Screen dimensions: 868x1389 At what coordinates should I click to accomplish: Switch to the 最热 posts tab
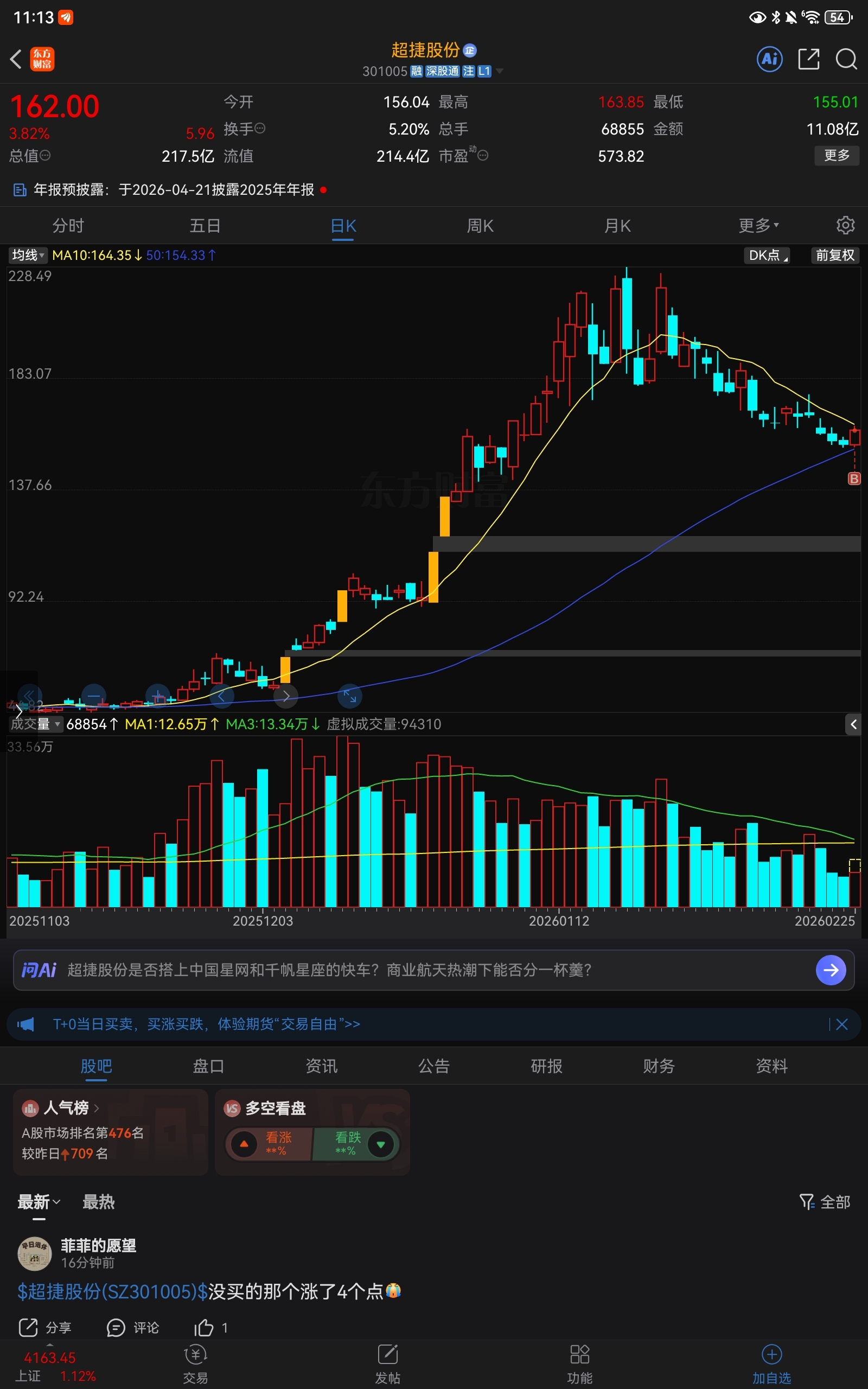[98, 1201]
